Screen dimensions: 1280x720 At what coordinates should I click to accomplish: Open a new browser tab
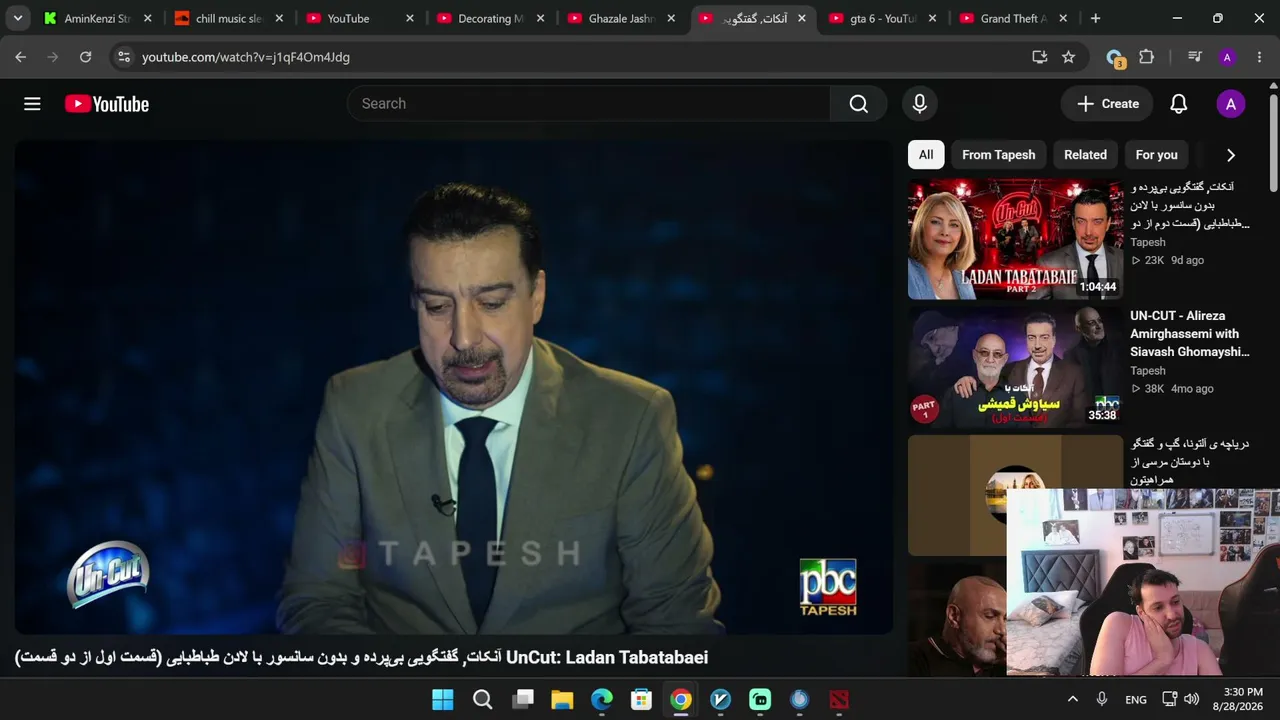(x=1096, y=18)
